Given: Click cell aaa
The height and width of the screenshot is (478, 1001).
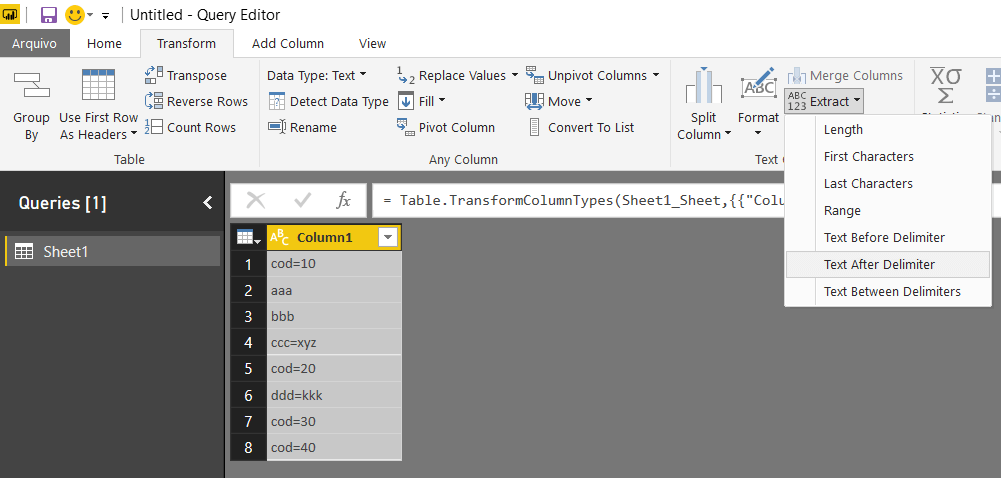Looking at the screenshot, I should tap(334, 290).
